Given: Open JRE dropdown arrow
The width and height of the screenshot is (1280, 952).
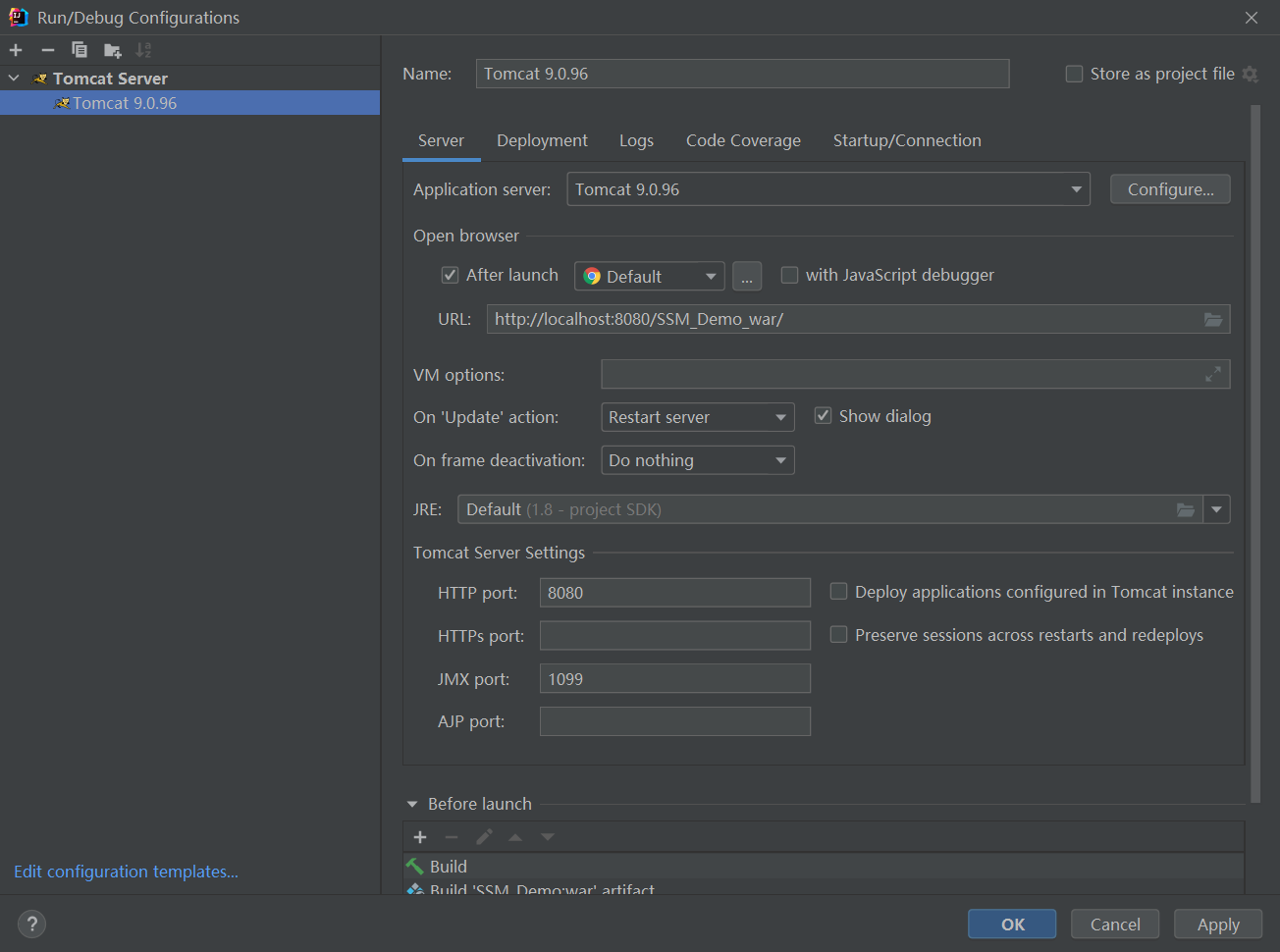Looking at the screenshot, I should pyautogui.click(x=1217, y=509).
